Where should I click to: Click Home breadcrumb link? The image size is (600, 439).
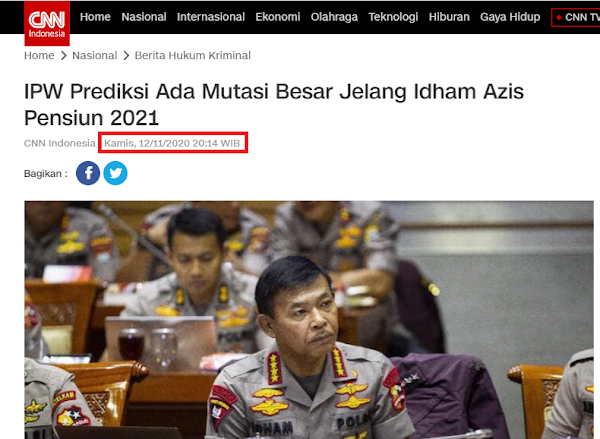(x=39, y=55)
